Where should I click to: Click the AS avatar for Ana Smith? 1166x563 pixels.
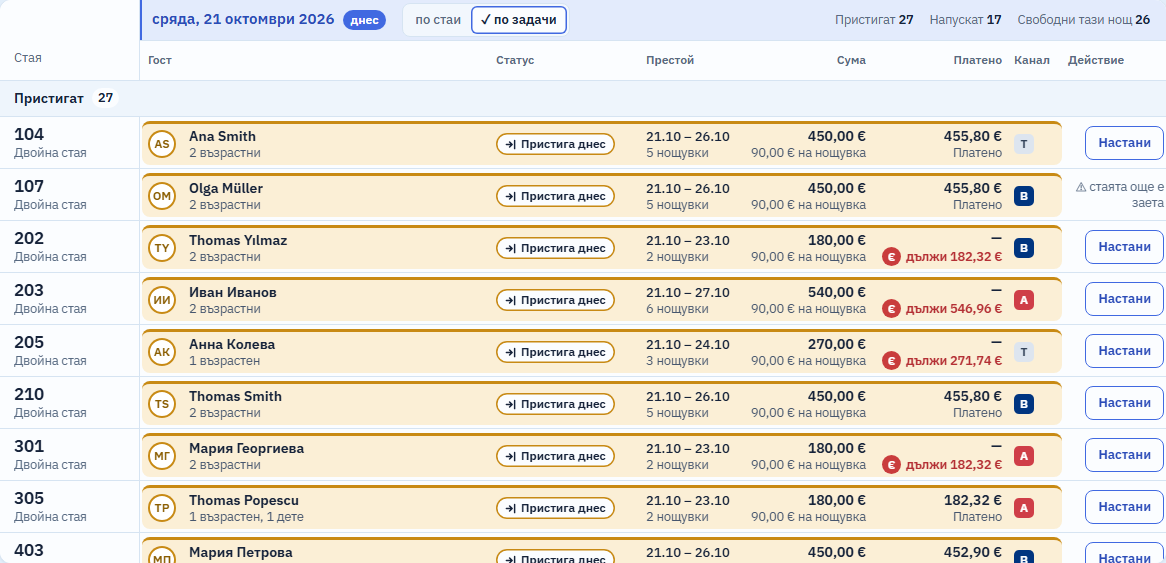pos(161,144)
